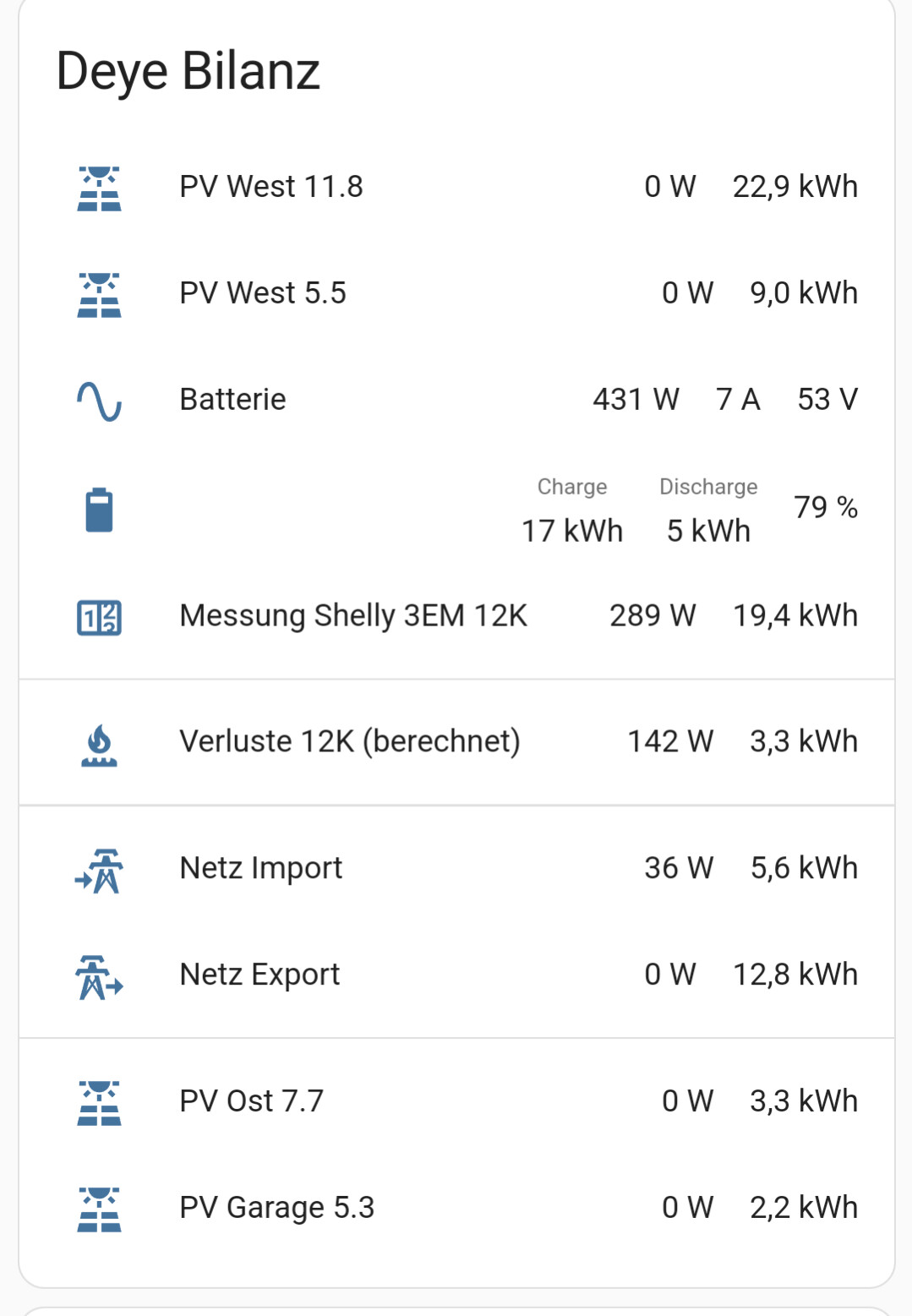Open the Netz Import tower icon
Viewport: 912px width, 1316px height.
point(99,871)
